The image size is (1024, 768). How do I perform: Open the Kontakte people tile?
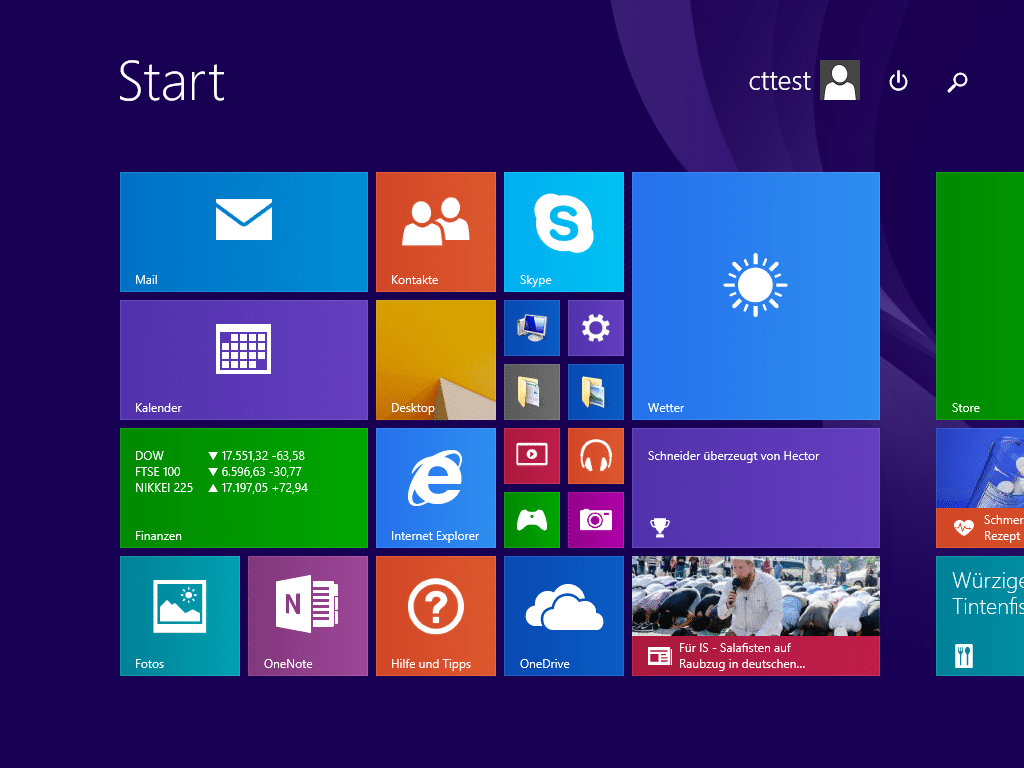click(435, 231)
